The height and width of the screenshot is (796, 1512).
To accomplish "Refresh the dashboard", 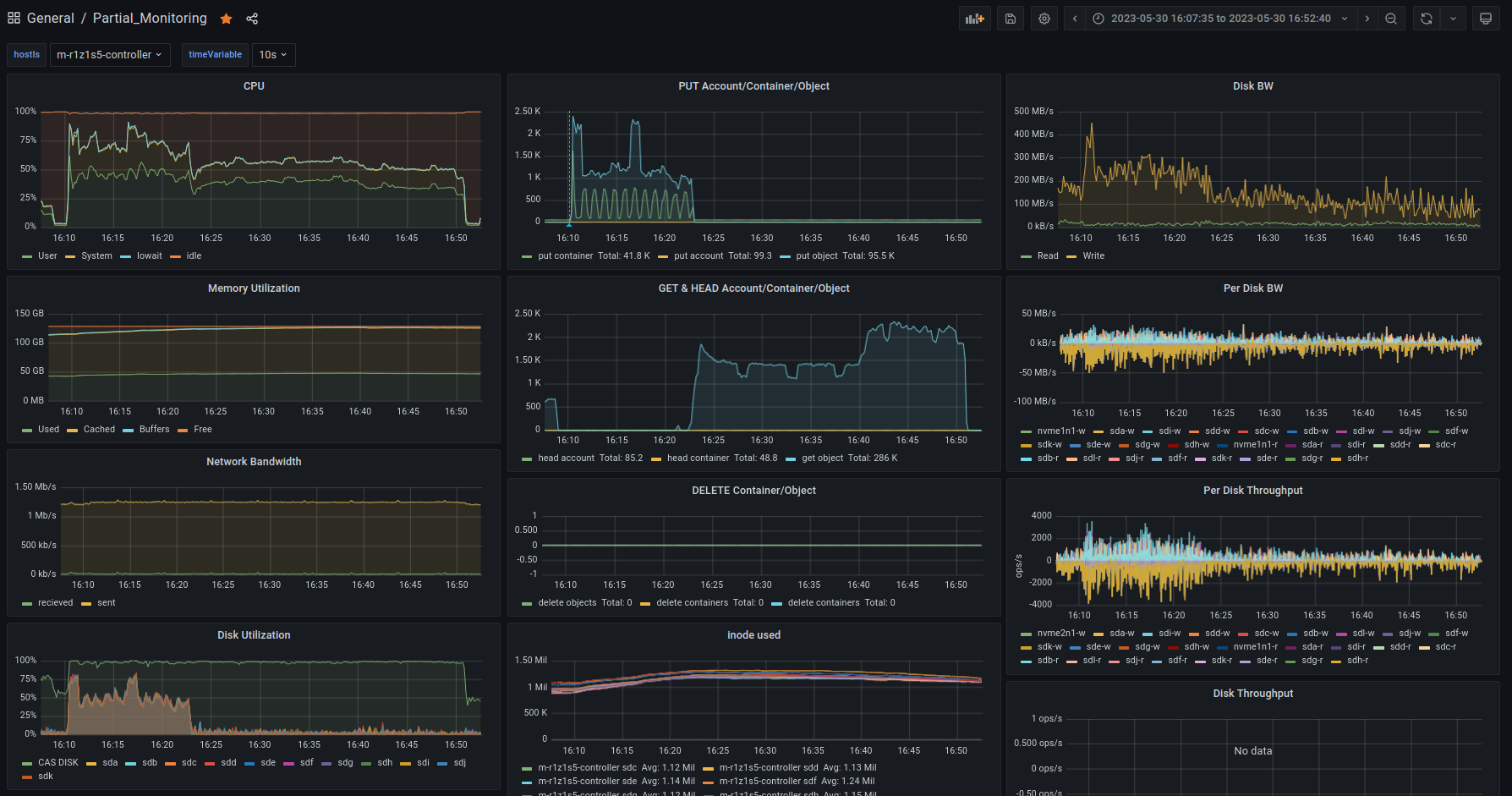I will point(1427,19).
